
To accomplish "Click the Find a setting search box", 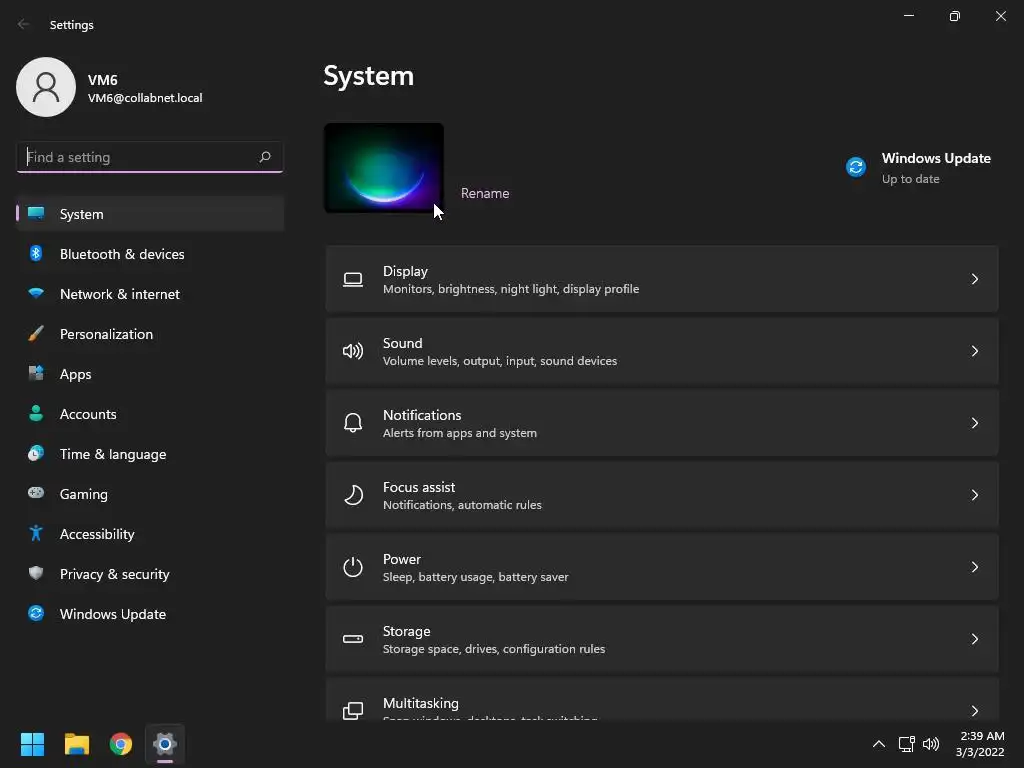I will tap(138, 157).
